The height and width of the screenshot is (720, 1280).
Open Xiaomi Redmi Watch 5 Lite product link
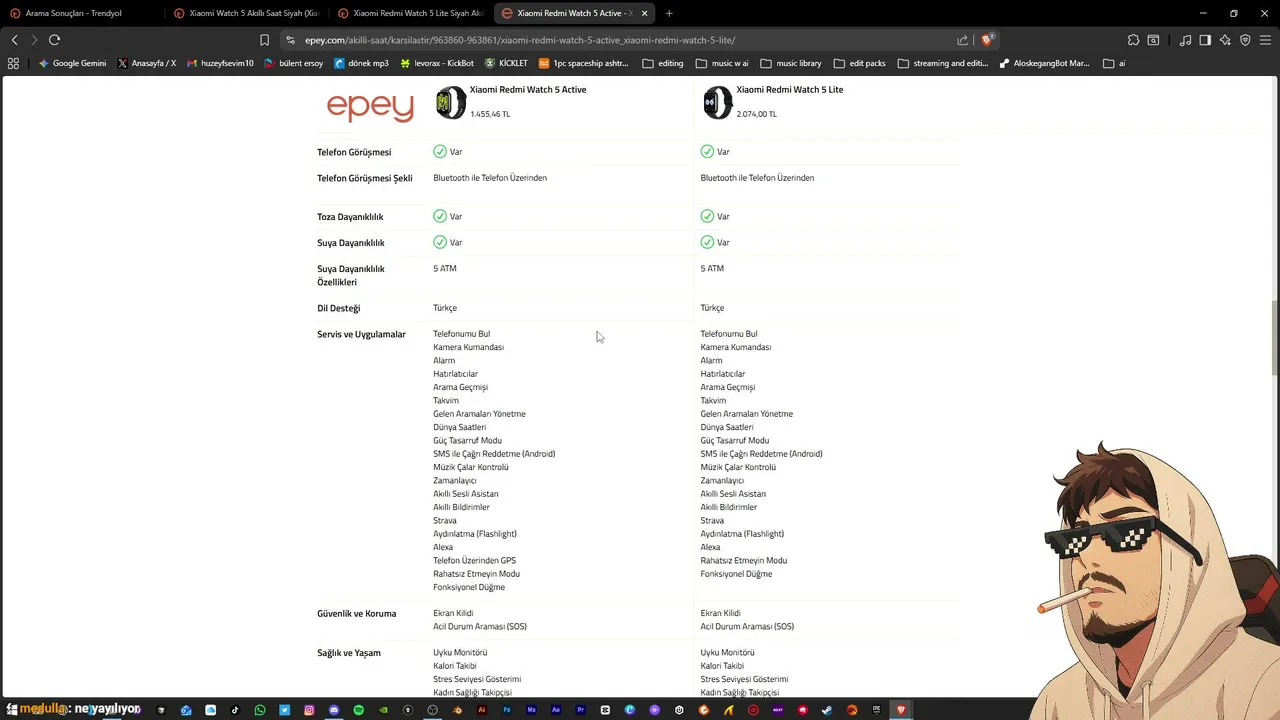click(x=790, y=90)
